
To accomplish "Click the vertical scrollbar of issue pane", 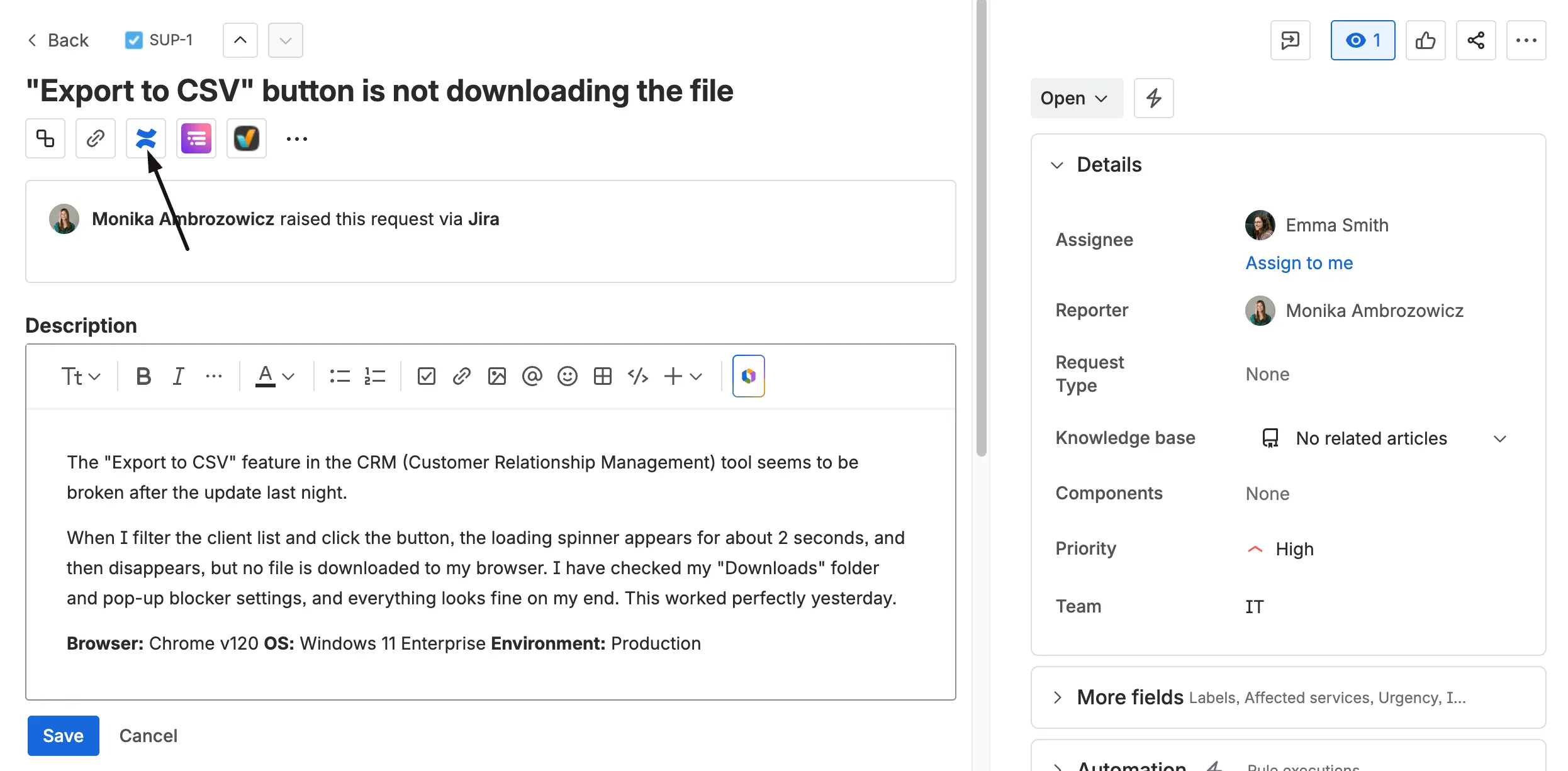I will pos(982,228).
